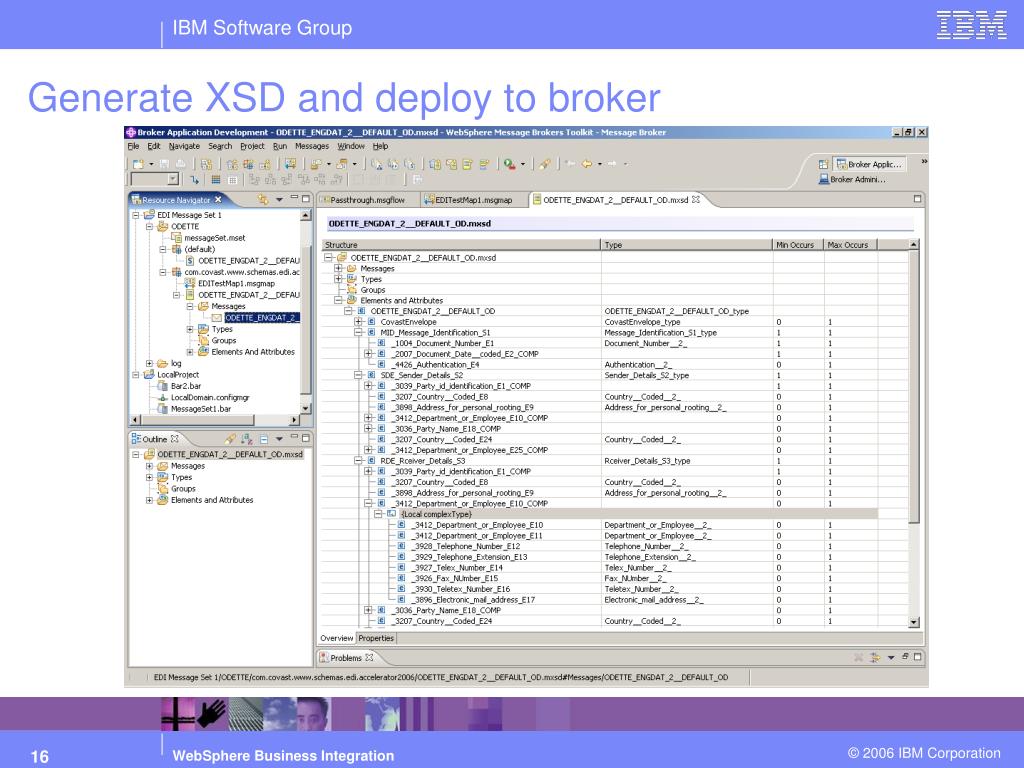Click the pencil icon in Outline toolbar
The height and width of the screenshot is (768, 1024).
230,439
